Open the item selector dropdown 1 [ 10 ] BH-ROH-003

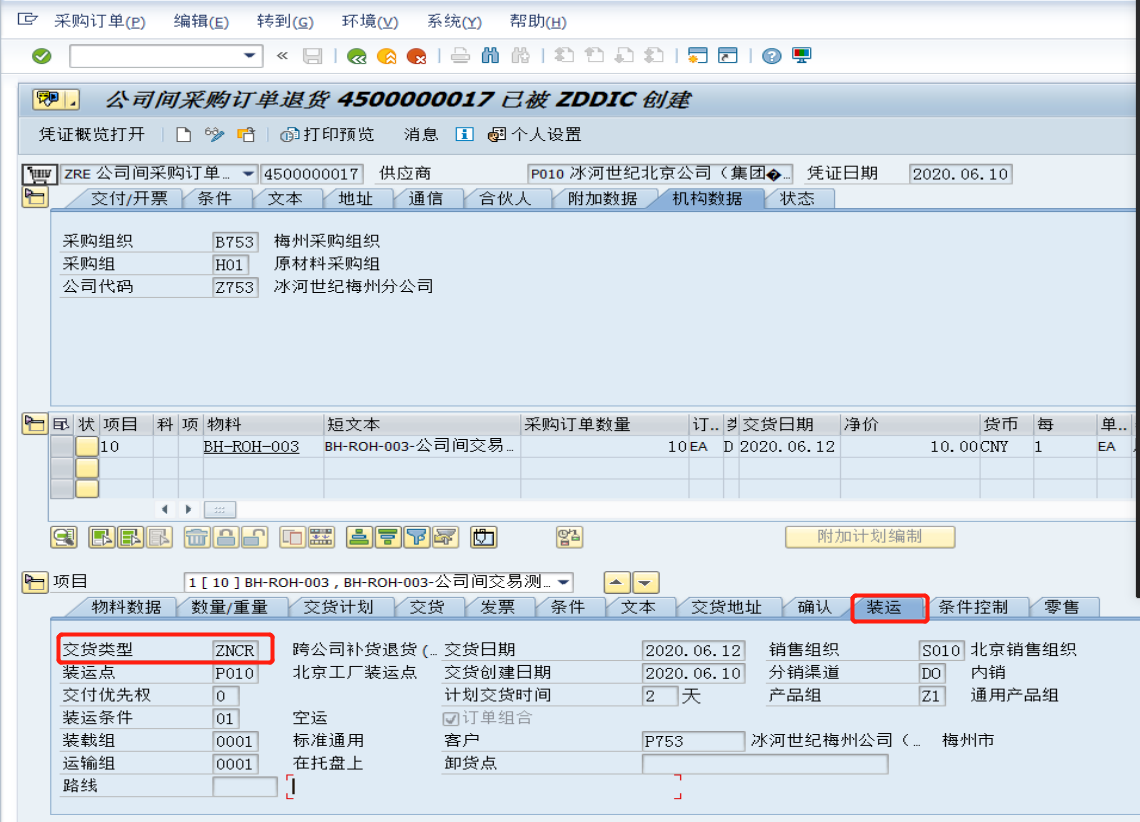coord(563,582)
